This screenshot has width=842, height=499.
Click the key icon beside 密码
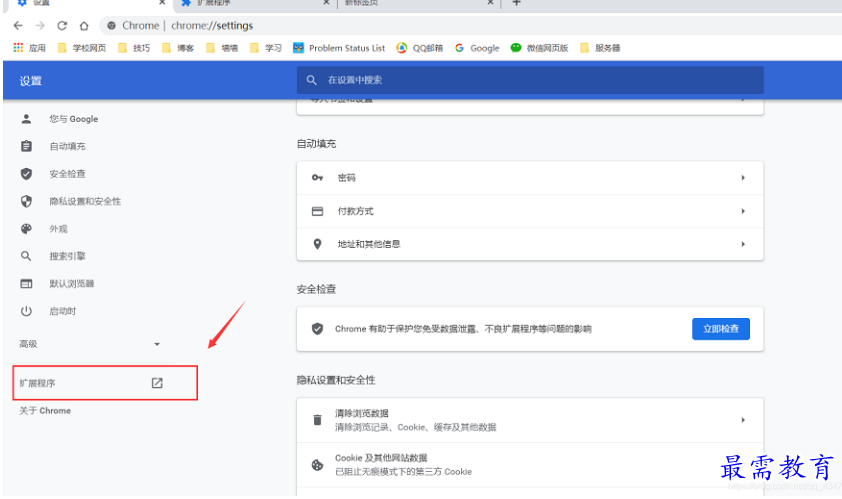point(317,178)
